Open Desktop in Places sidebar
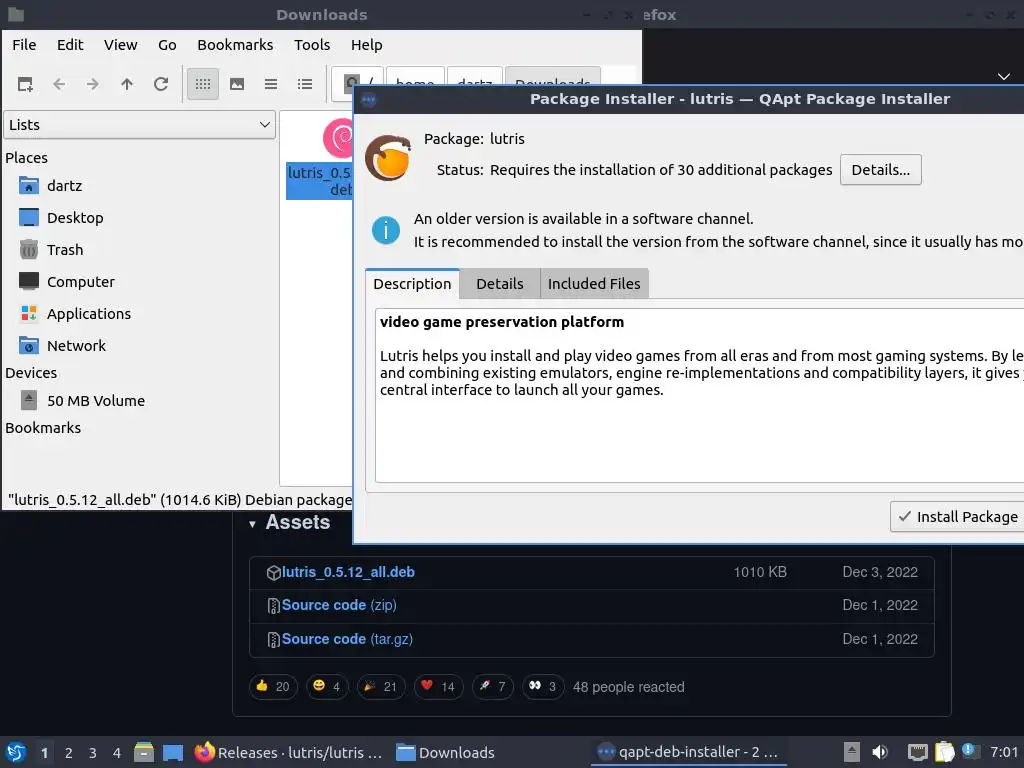1024x768 pixels. [x=74, y=218]
